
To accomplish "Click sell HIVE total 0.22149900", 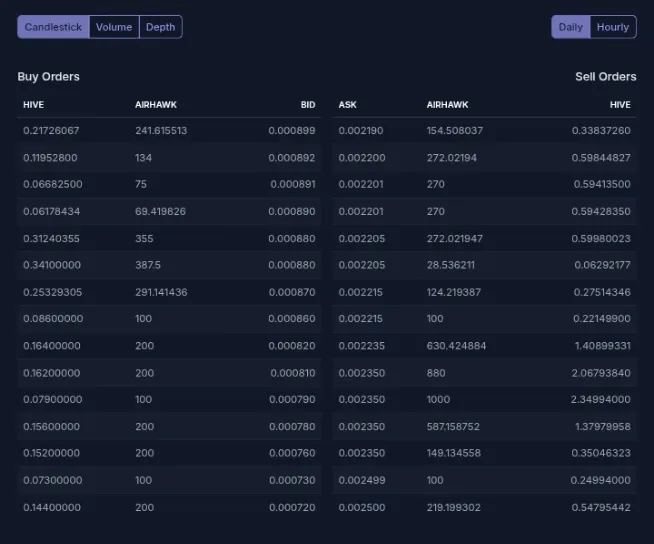I will tap(602, 319).
